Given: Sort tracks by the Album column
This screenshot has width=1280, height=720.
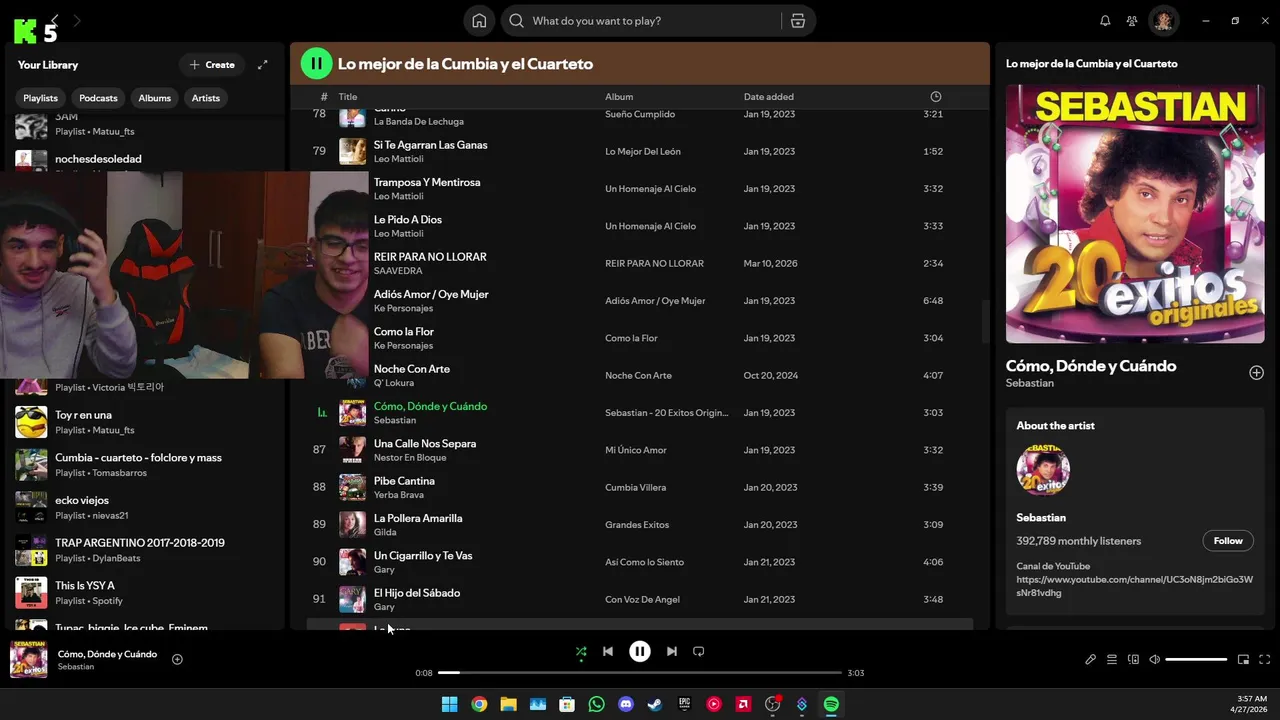Looking at the screenshot, I should pos(619,97).
